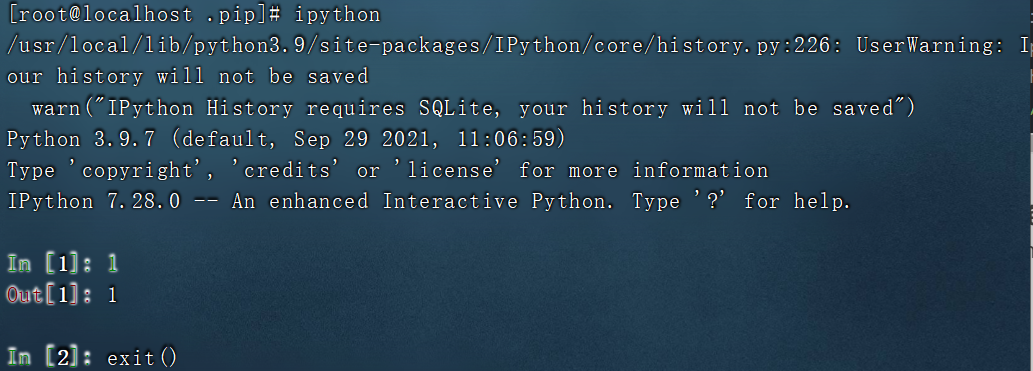Click "Type '?' for help." text
This screenshot has height=371, width=1033.
click(742, 201)
